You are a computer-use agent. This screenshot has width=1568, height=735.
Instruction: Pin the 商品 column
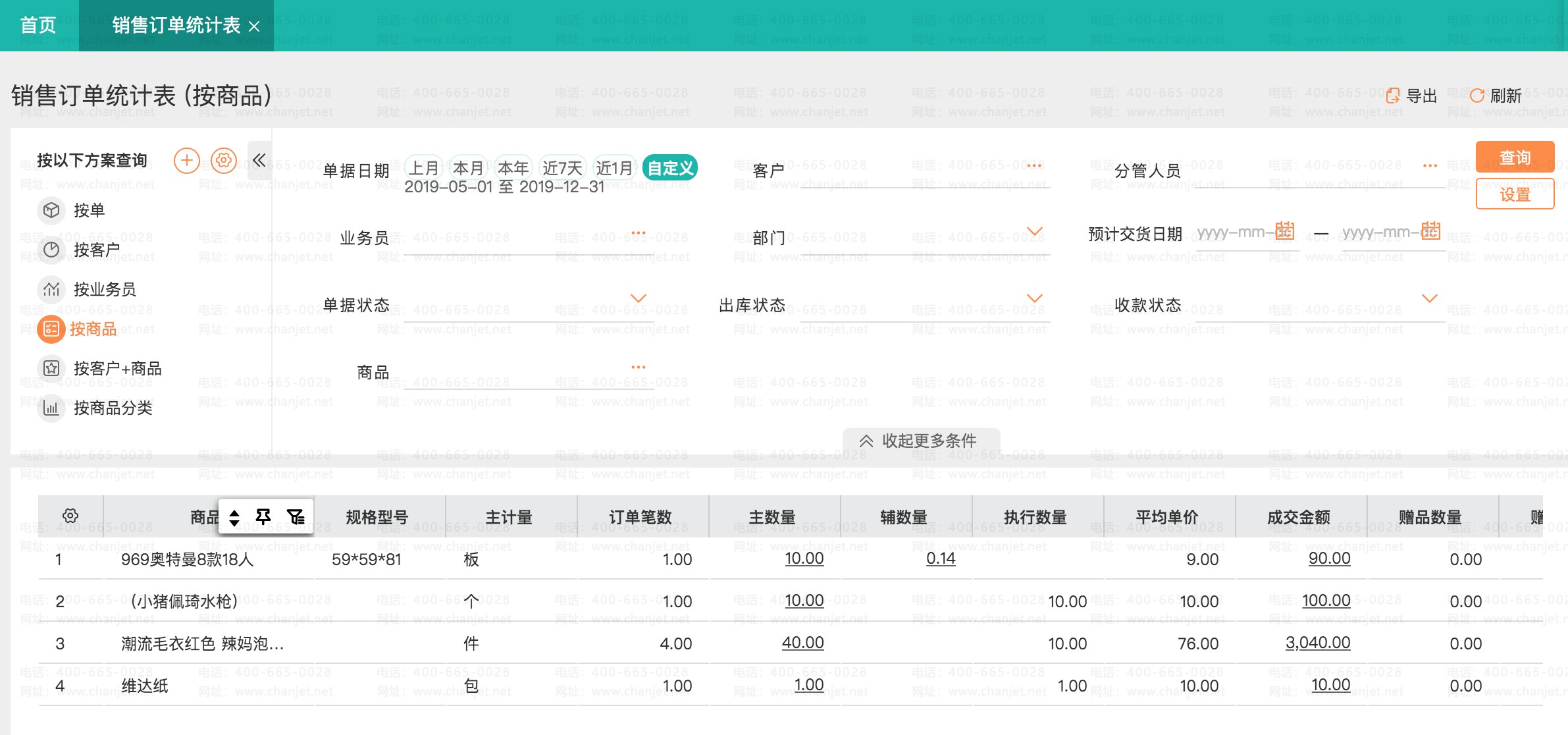pos(263,517)
